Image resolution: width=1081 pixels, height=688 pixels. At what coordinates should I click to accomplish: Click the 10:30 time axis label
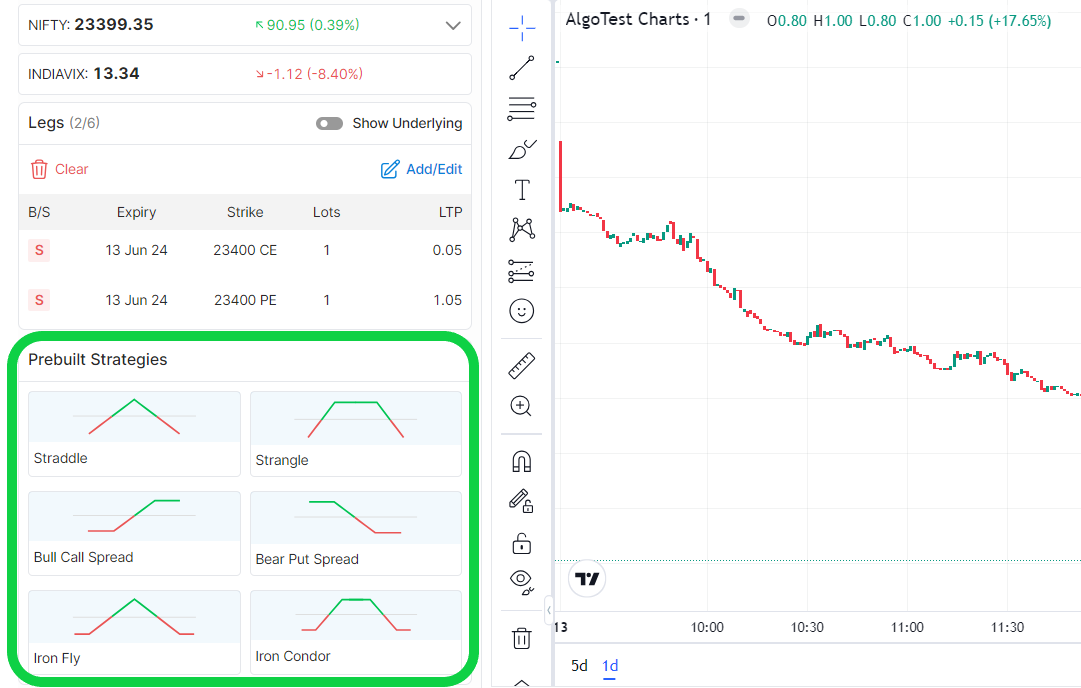(807, 627)
